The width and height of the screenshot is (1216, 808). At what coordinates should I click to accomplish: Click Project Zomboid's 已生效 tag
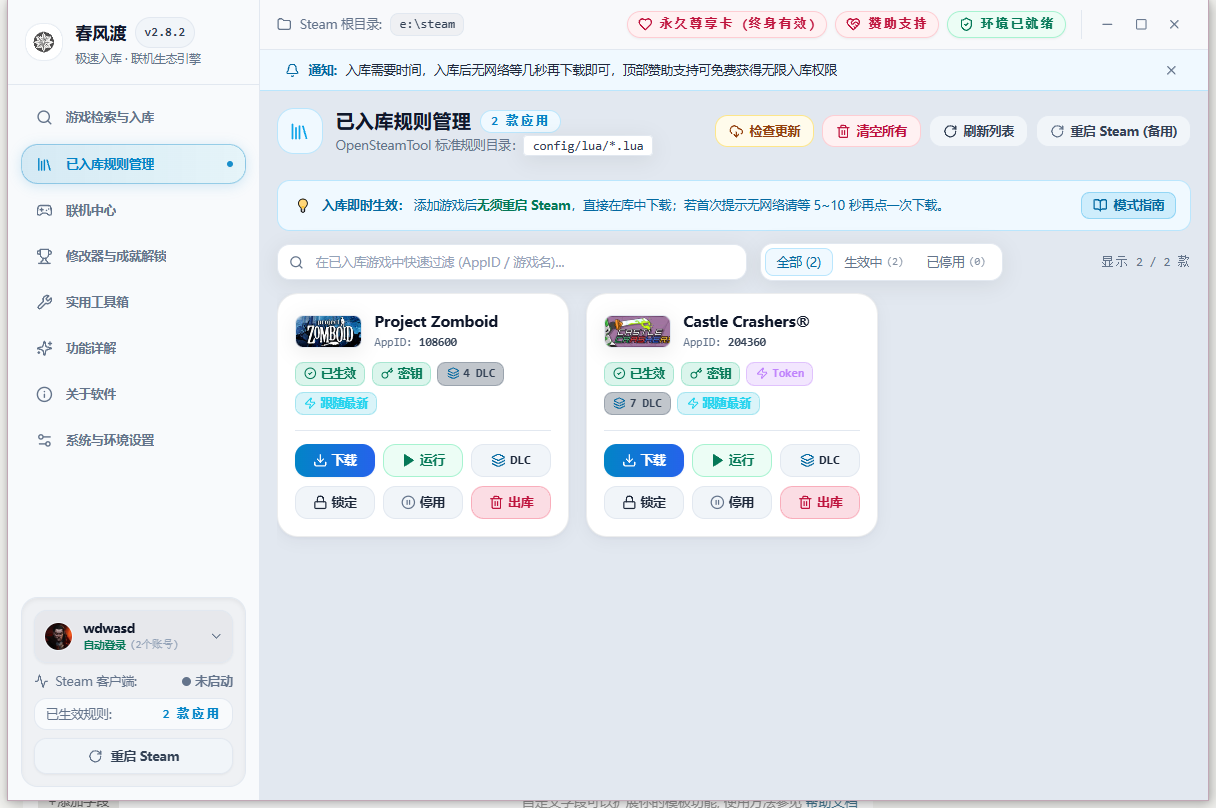click(x=330, y=374)
